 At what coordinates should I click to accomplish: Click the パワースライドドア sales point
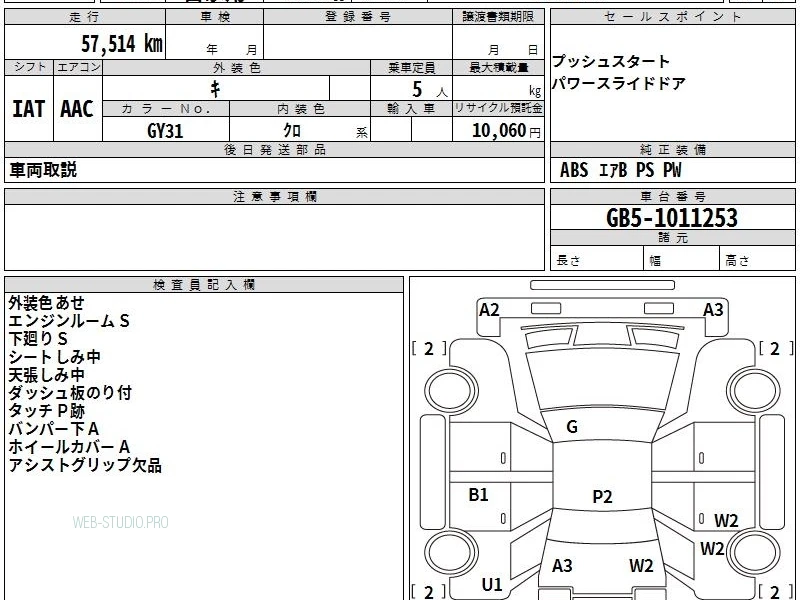click(619, 83)
